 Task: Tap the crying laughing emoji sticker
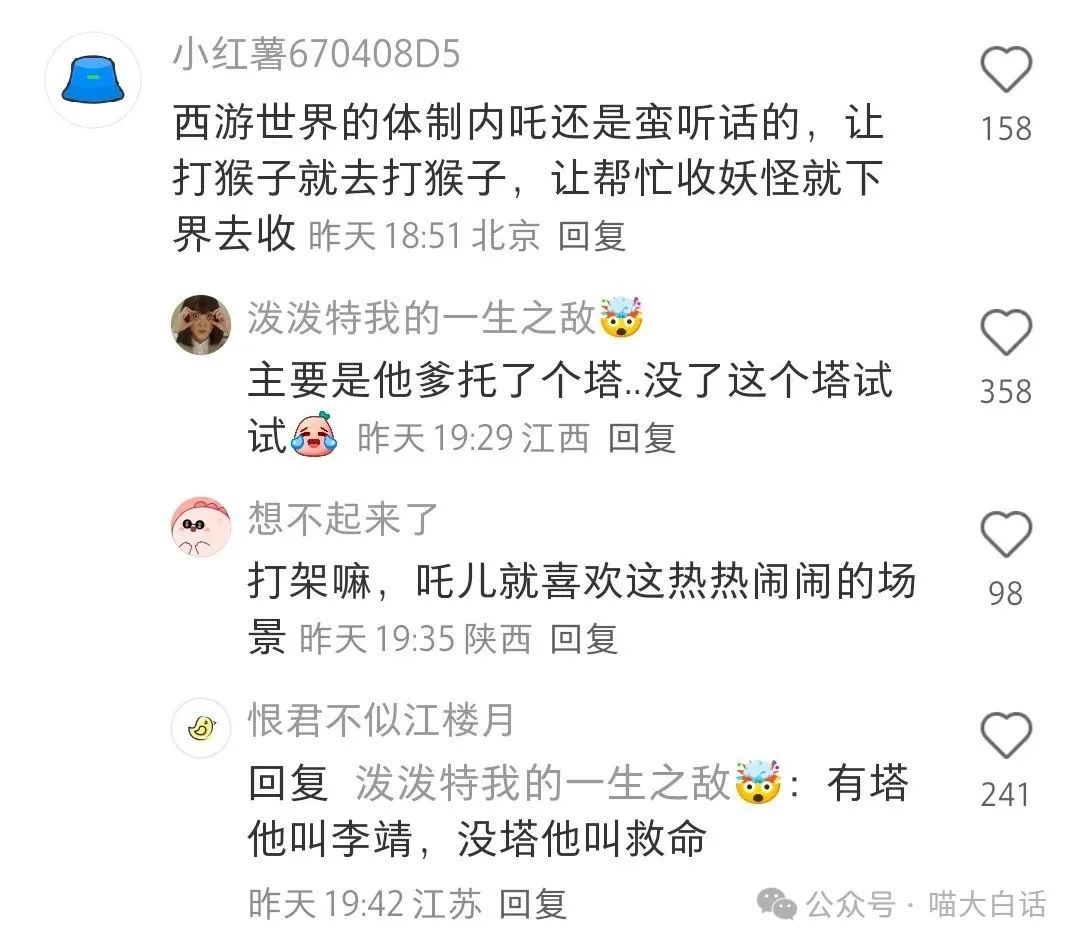(x=313, y=435)
